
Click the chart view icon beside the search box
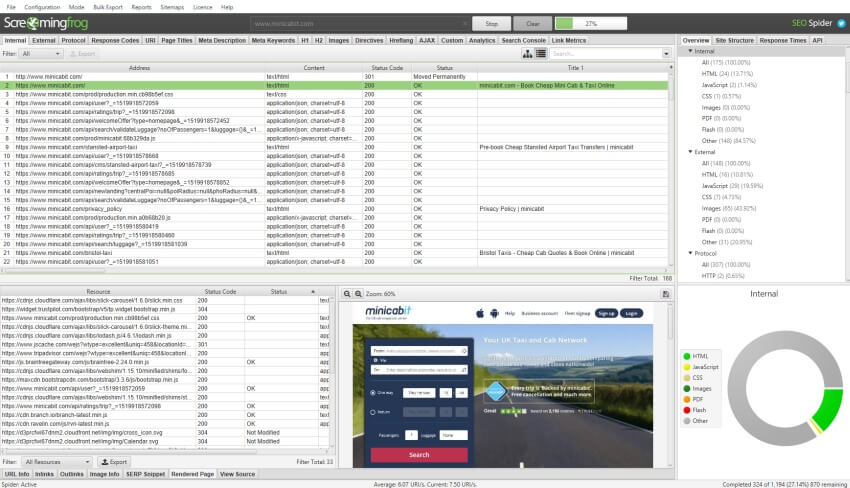(540, 54)
